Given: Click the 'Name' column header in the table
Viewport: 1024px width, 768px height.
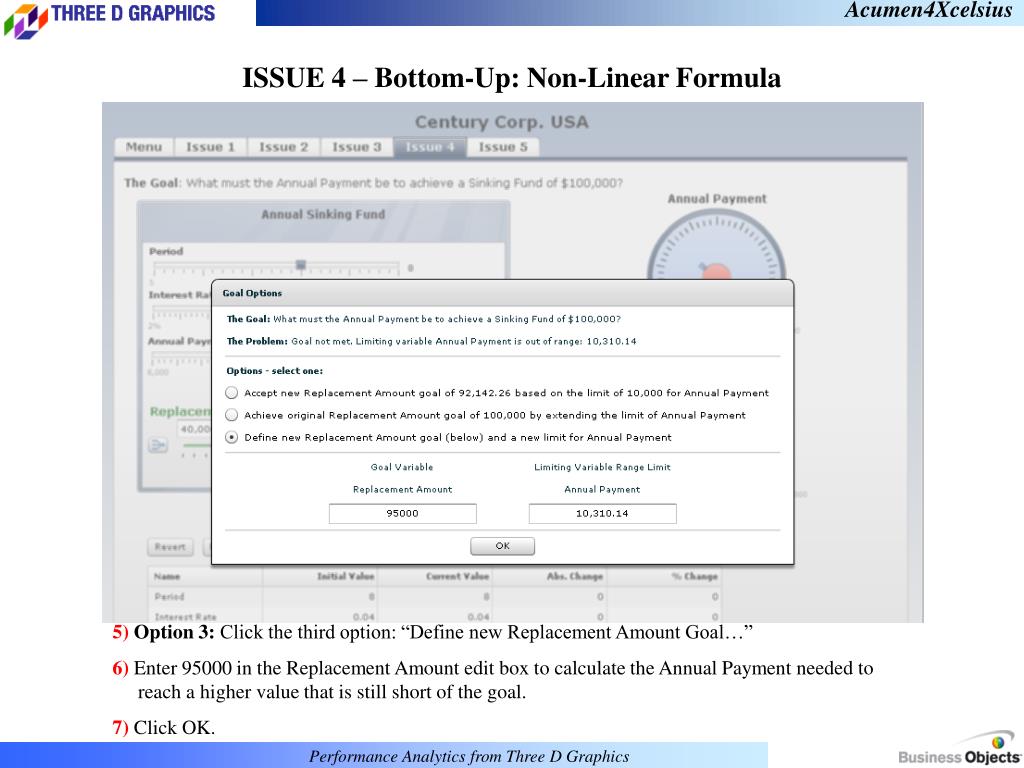Looking at the screenshot, I should (167, 576).
